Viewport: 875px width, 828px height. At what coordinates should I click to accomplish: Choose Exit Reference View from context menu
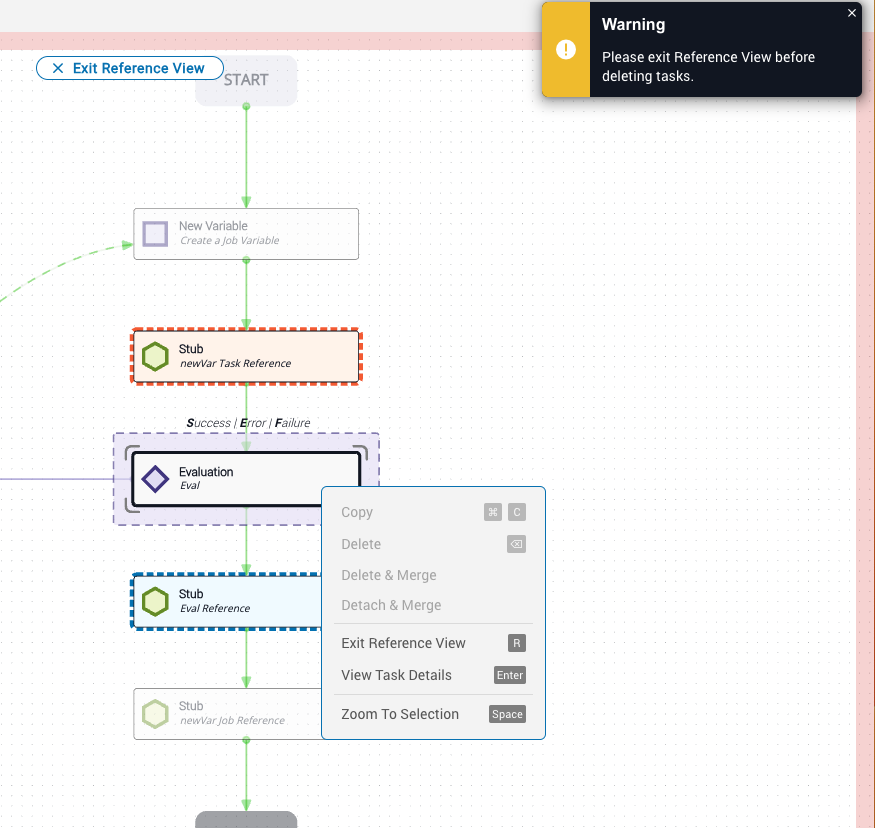403,643
